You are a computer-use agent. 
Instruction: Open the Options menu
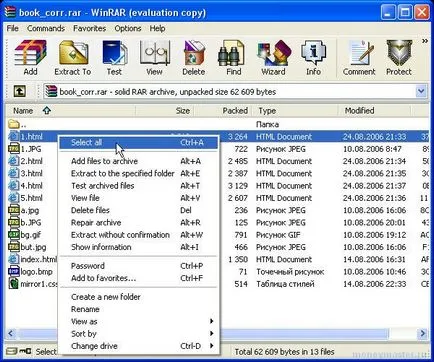[x=128, y=28]
